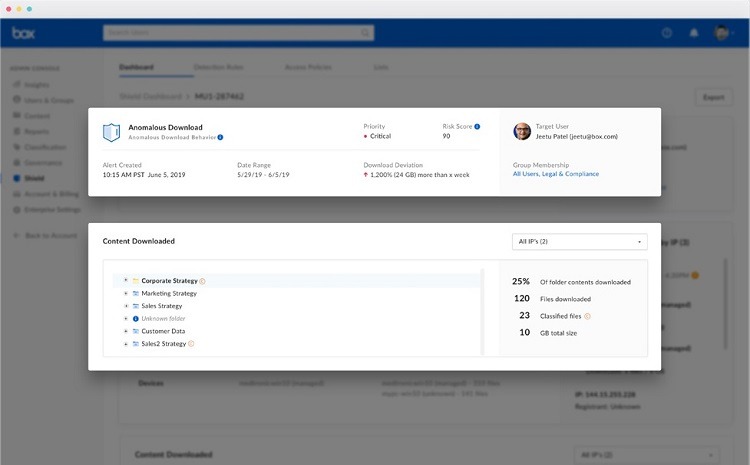750x465 pixels.
Task: Open Enterprise Settings in sidebar
Action: coord(53,210)
